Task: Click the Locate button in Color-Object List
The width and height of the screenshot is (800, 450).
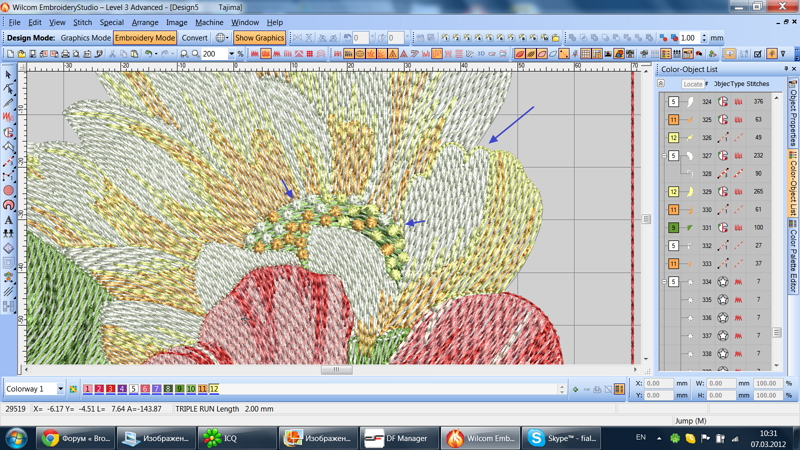Action: [692, 84]
